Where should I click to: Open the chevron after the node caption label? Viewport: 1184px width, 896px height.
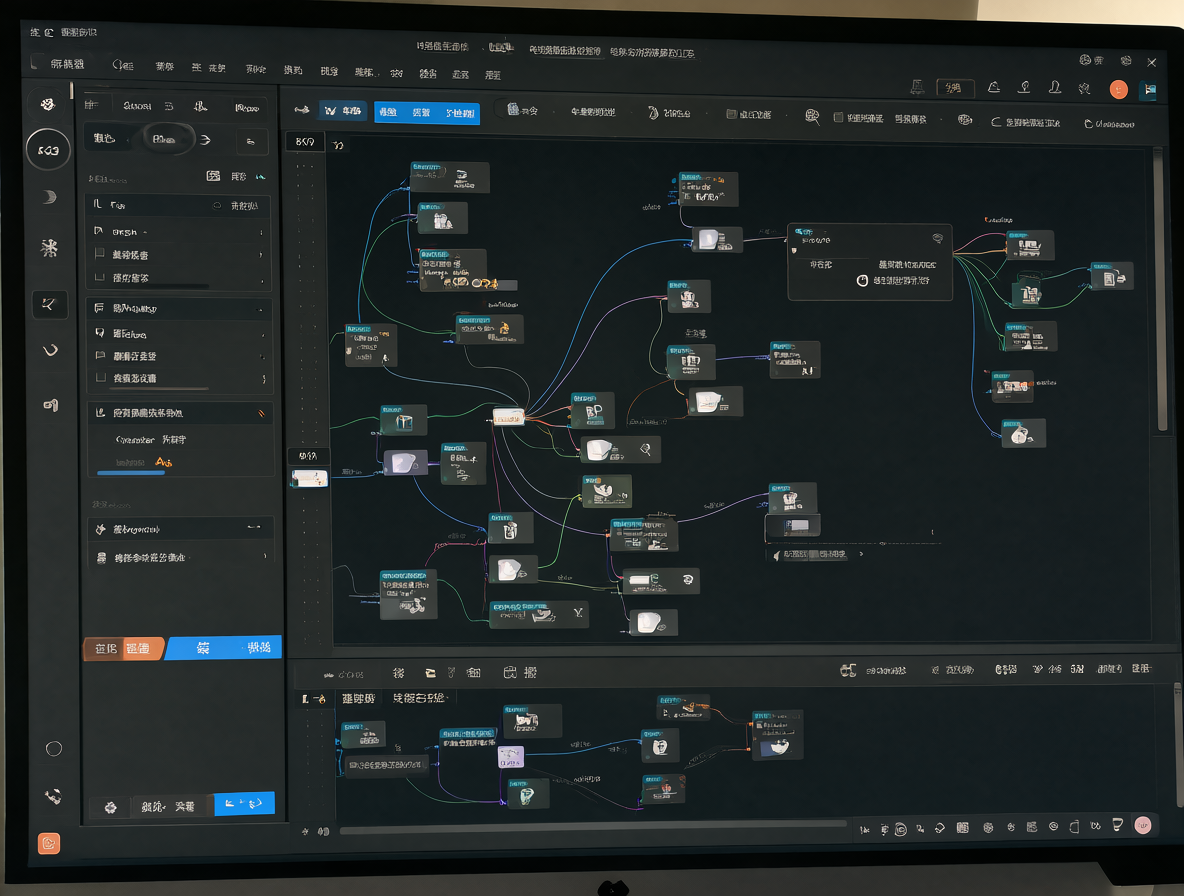coord(862,554)
